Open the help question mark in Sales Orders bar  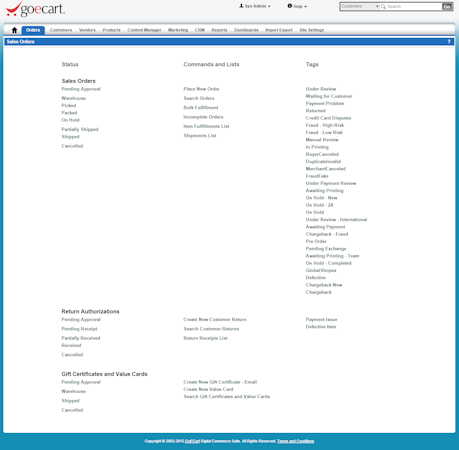pyautogui.click(x=449, y=42)
